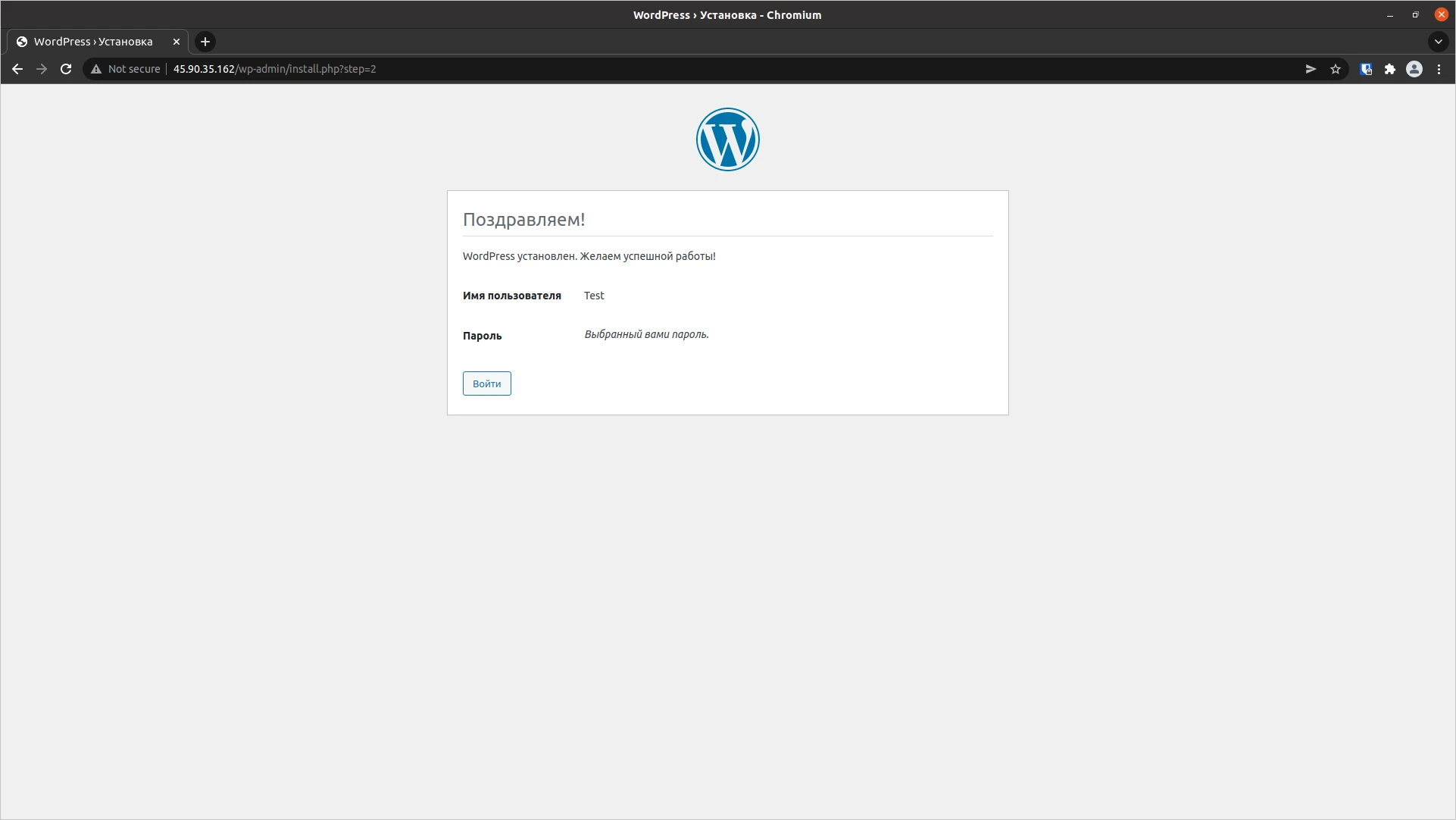Open the Chromium three-dot menu
Viewport: 1456px width, 820px height.
click(1439, 69)
